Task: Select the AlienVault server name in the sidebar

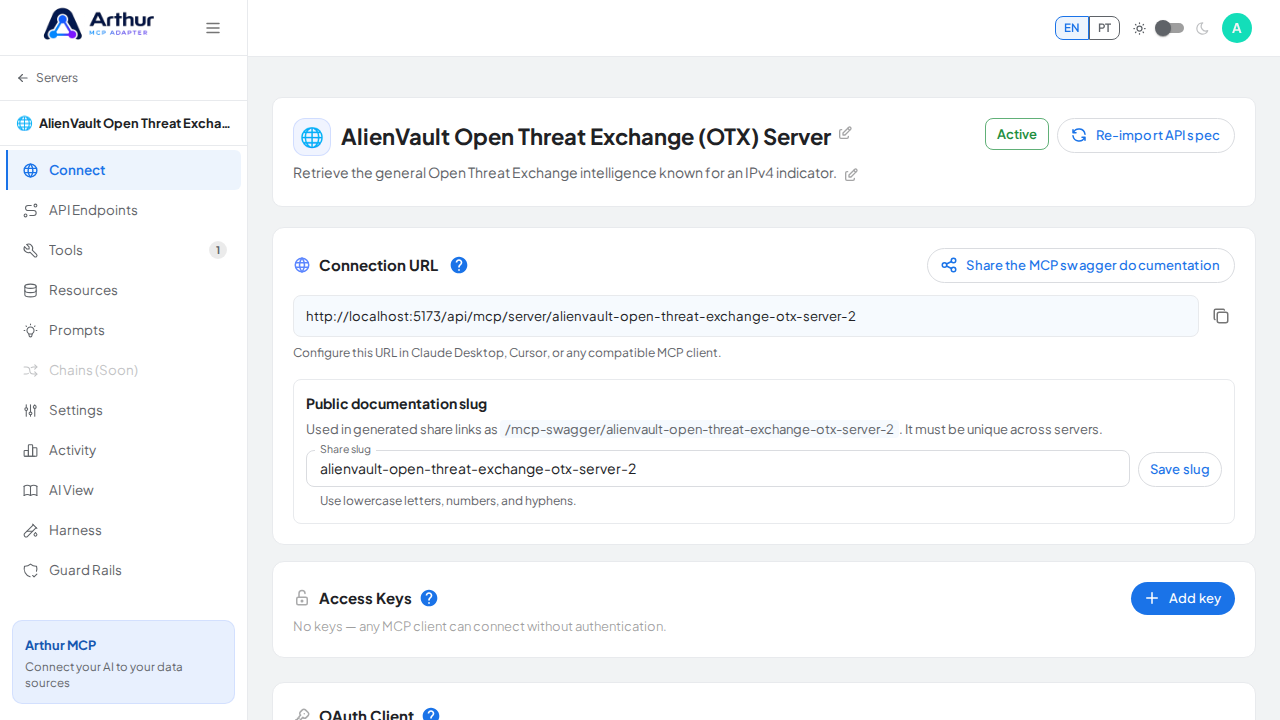Action: pos(123,124)
